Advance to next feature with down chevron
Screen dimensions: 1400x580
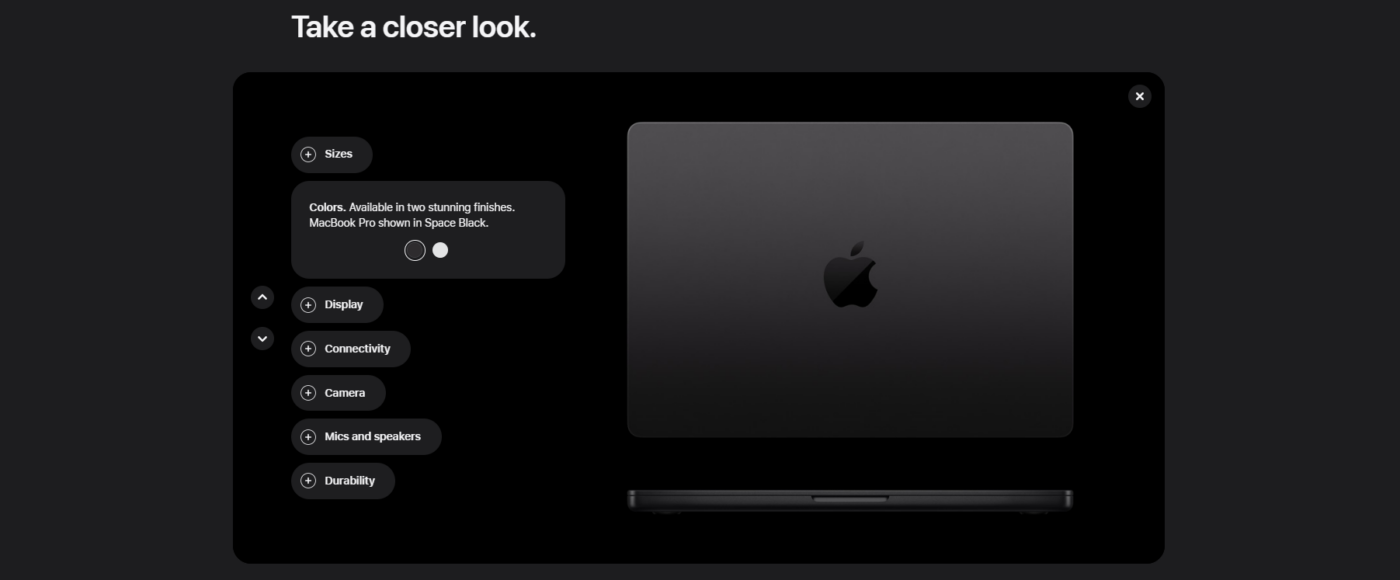262,339
